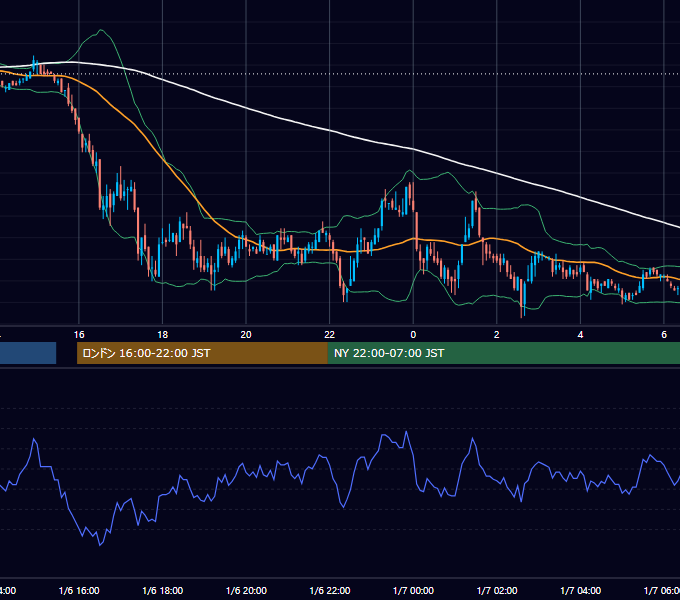Click the '1/6 18:00' date label
Viewport: 680px width, 600px height.
(x=163, y=590)
